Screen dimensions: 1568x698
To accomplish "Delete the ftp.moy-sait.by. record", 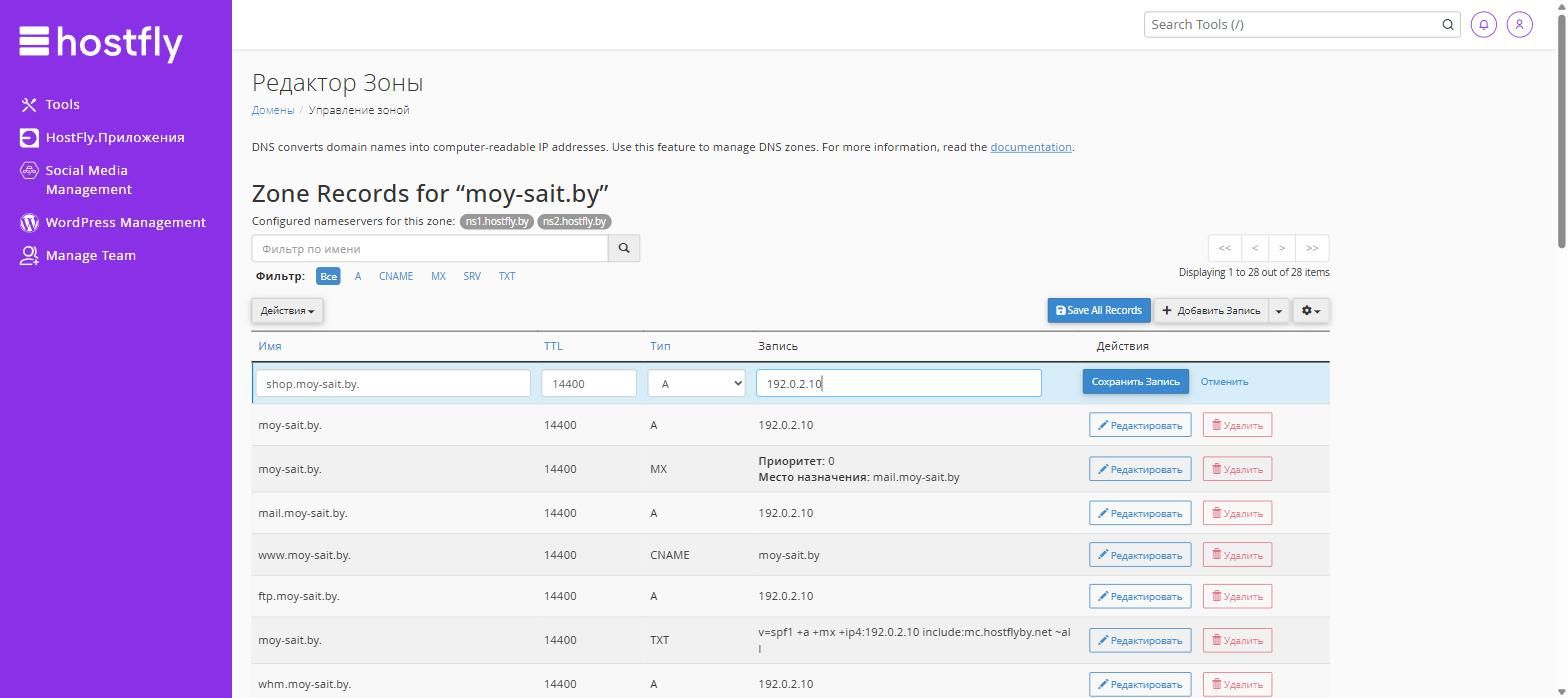I will pyautogui.click(x=1237, y=596).
